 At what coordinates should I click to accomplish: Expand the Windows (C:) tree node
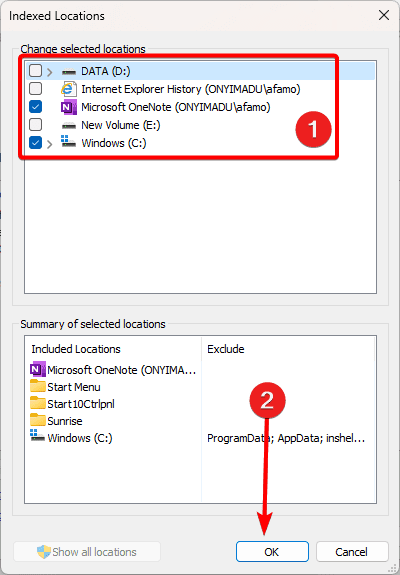[50, 143]
